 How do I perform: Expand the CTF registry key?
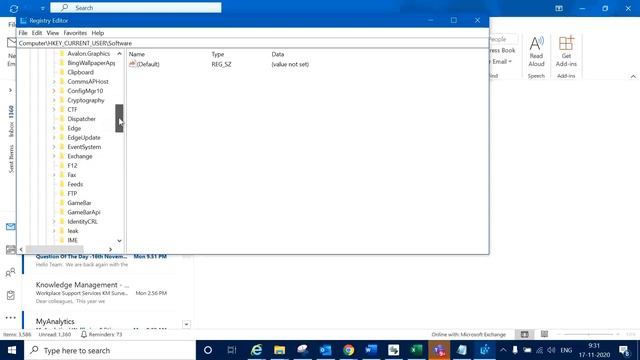[x=54, y=109]
